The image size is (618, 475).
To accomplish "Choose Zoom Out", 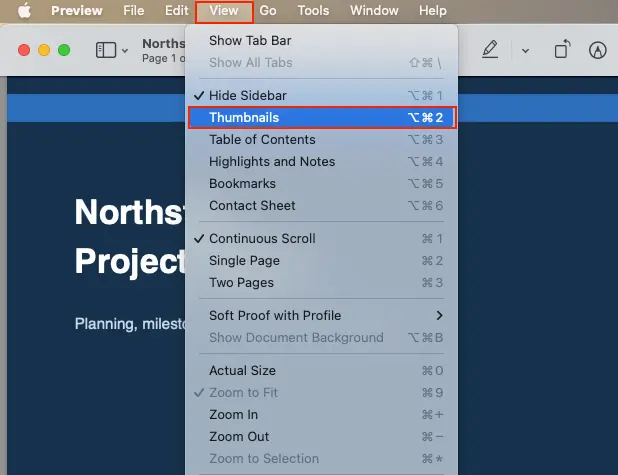I will 321,437.
